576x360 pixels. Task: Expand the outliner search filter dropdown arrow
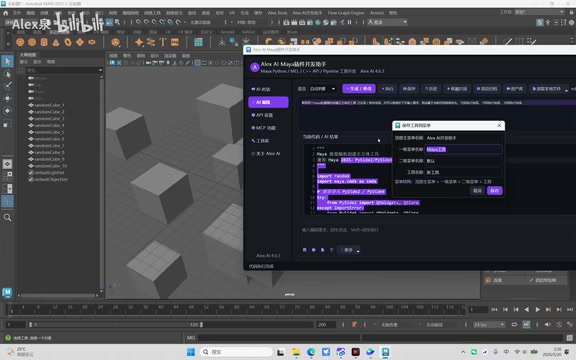(x=100, y=70)
